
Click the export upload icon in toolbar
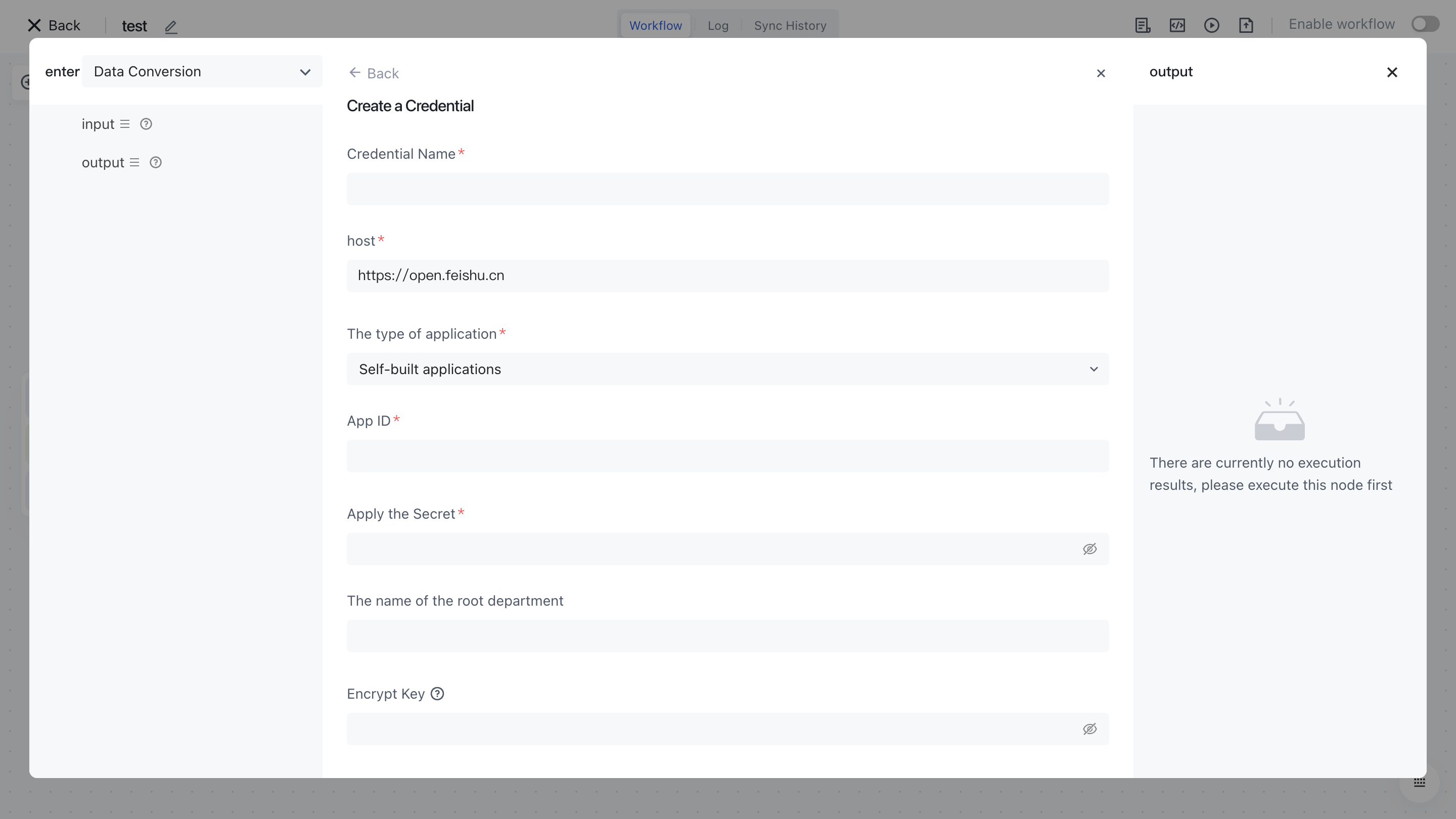point(1246,25)
